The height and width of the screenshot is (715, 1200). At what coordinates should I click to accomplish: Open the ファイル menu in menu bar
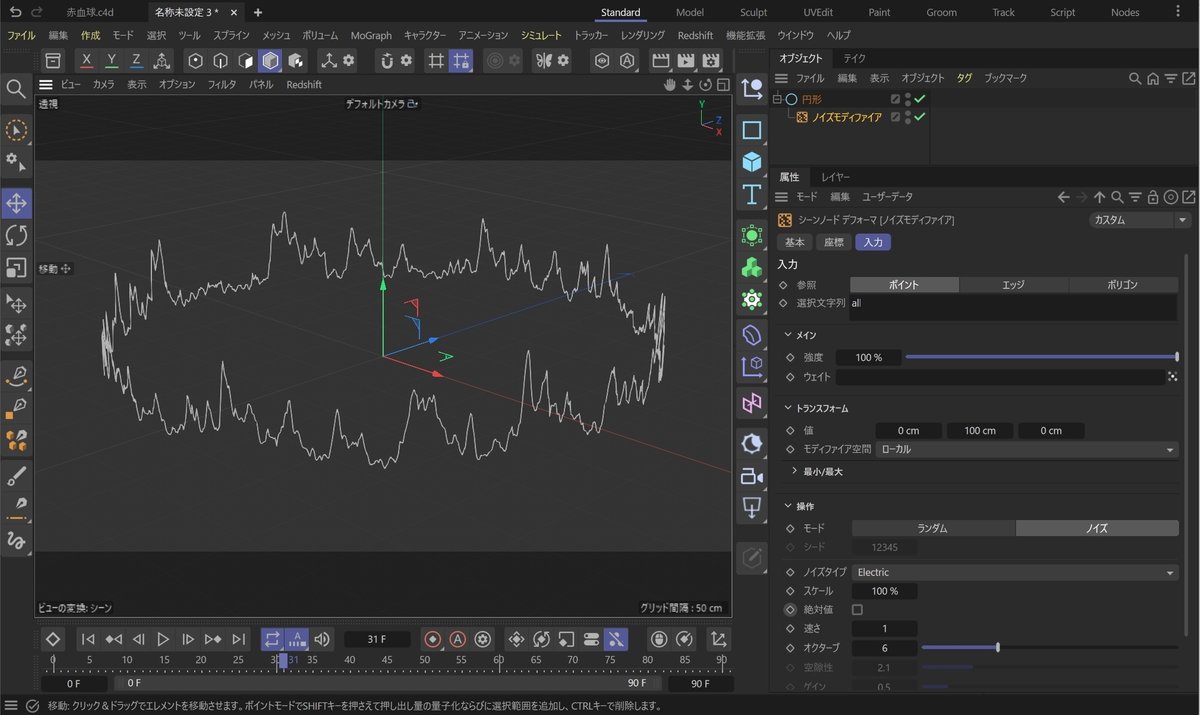pyautogui.click(x=21, y=35)
